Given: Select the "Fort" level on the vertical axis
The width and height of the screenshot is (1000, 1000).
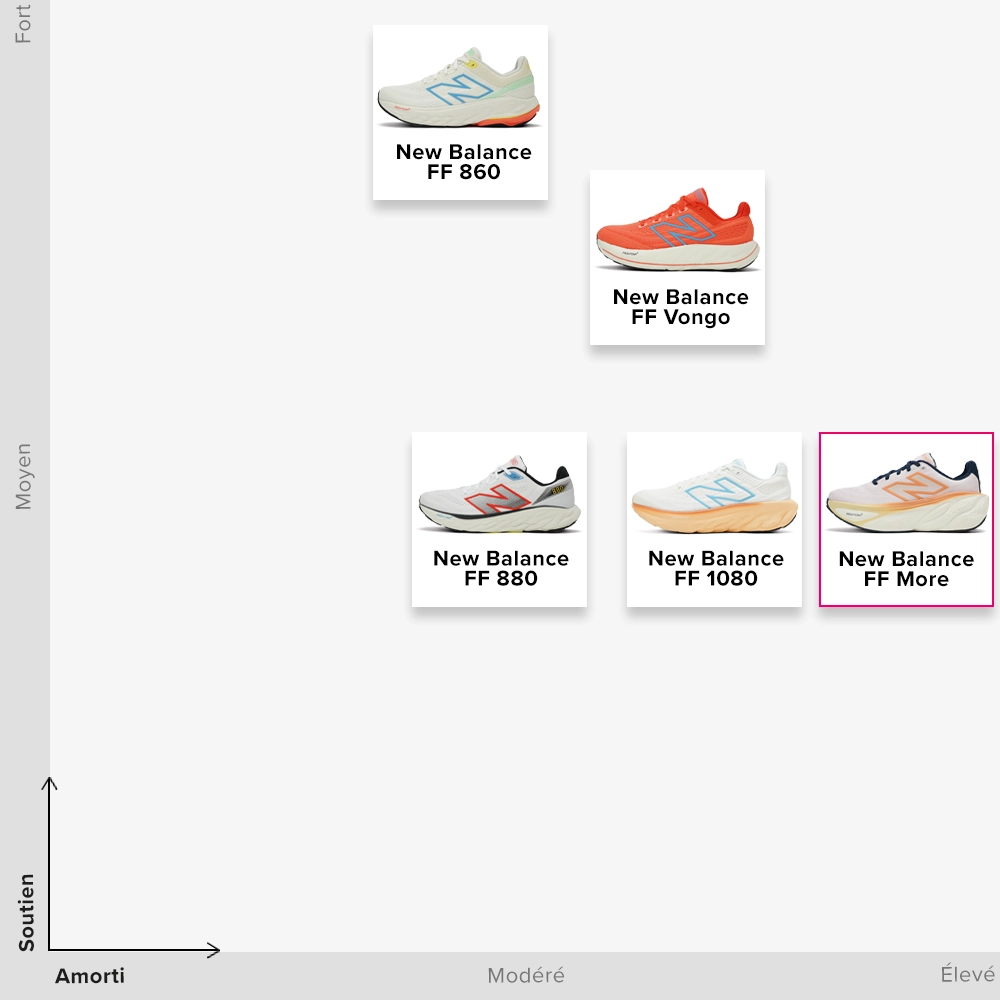Looking at the screenshot, I should pos(24,23).
